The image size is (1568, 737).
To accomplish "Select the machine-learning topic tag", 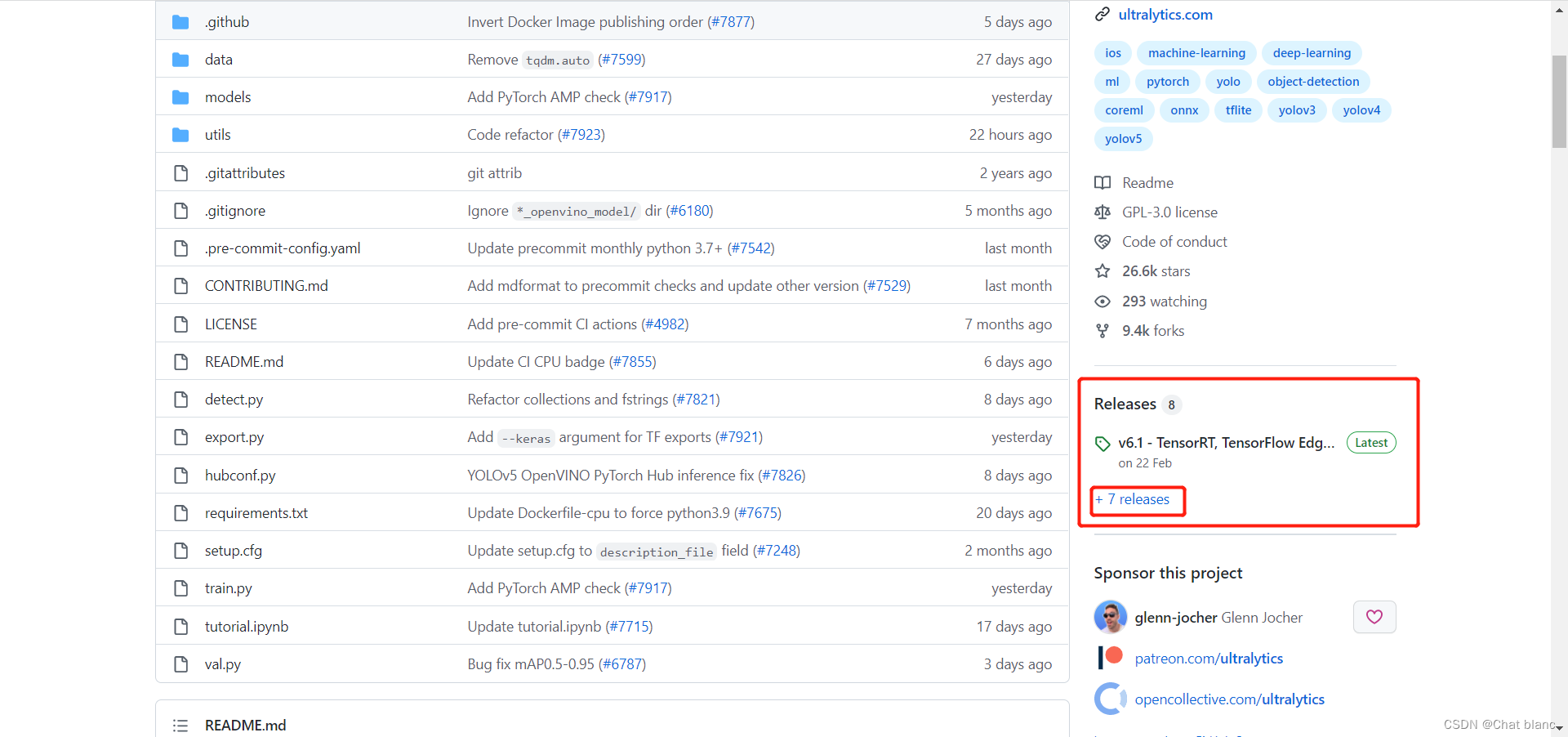I will click(1196, 53).
